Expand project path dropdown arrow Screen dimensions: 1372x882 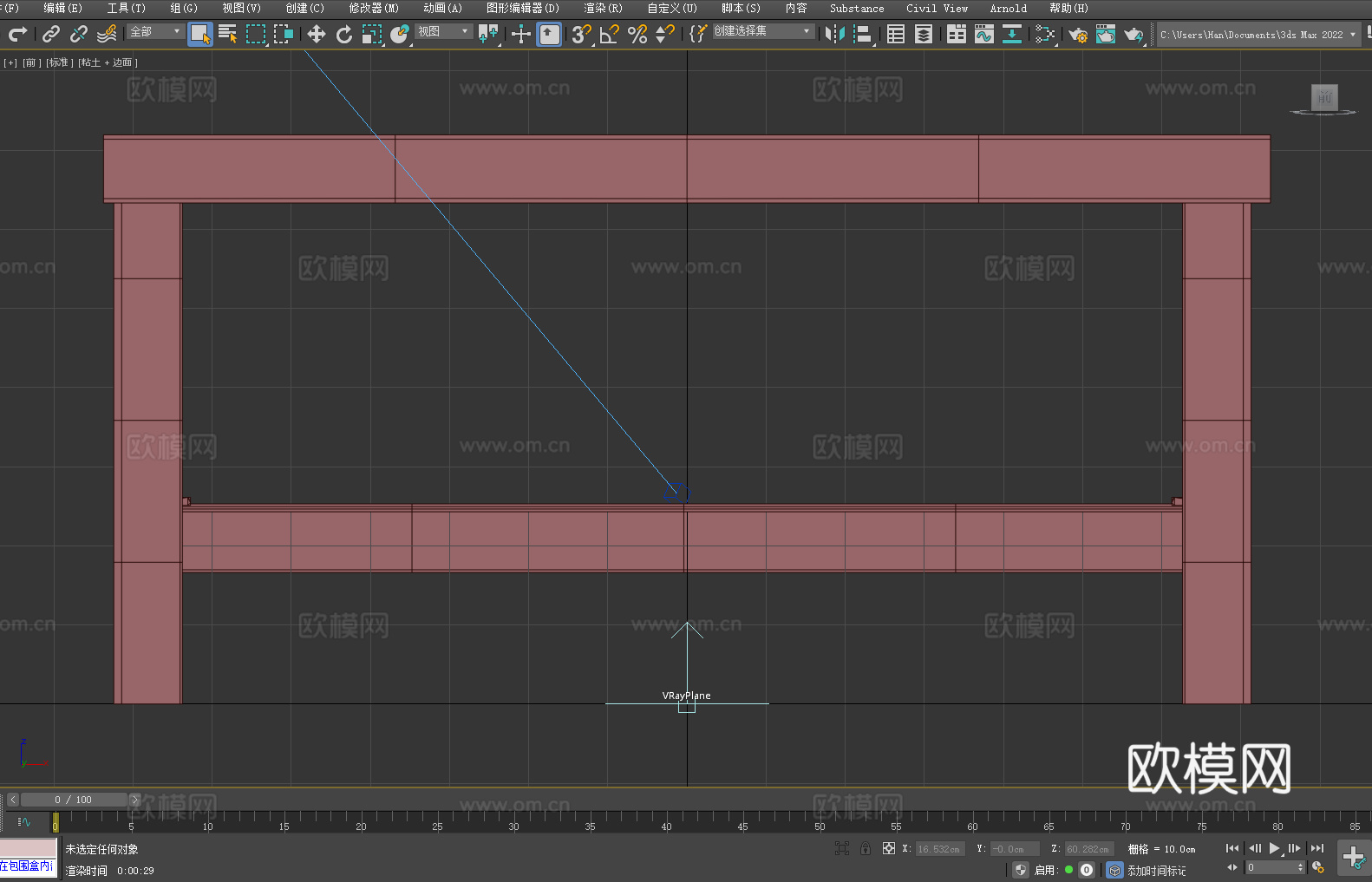point(1352,35)
